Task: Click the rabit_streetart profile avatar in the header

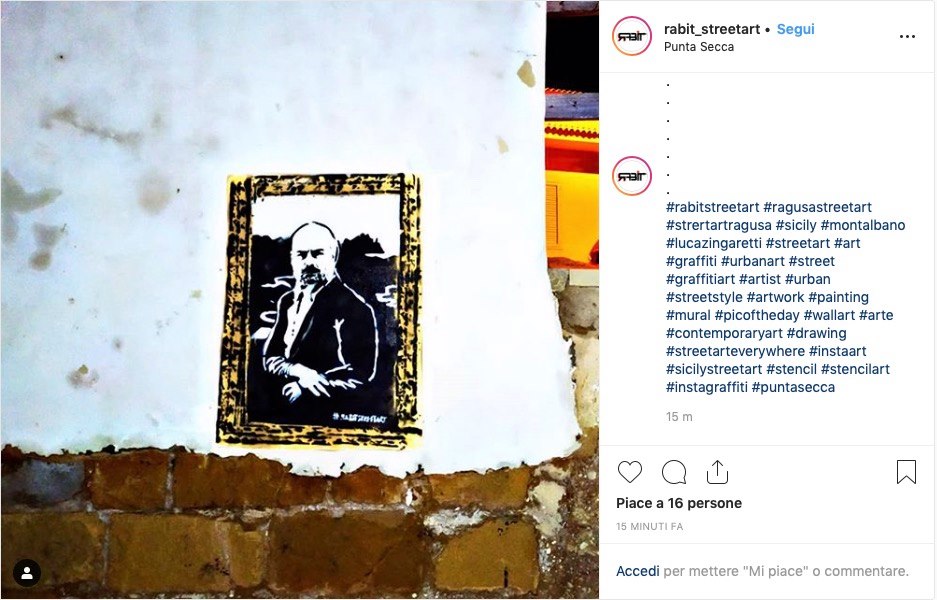Action: 632,36
